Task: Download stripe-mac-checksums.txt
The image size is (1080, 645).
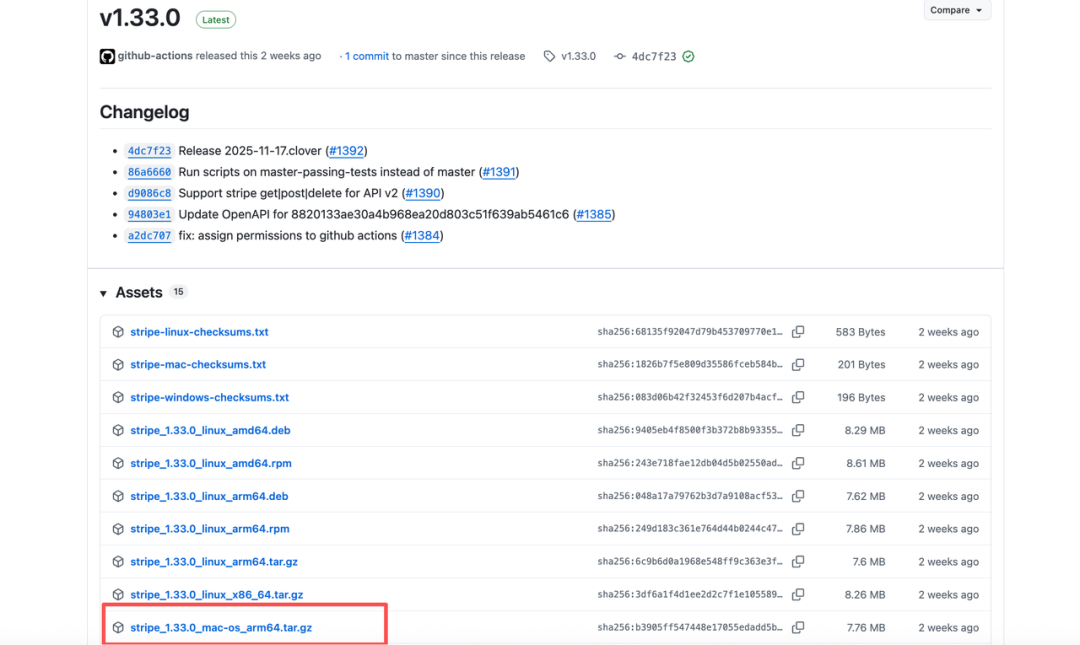Action: click(x=198, y=365)
